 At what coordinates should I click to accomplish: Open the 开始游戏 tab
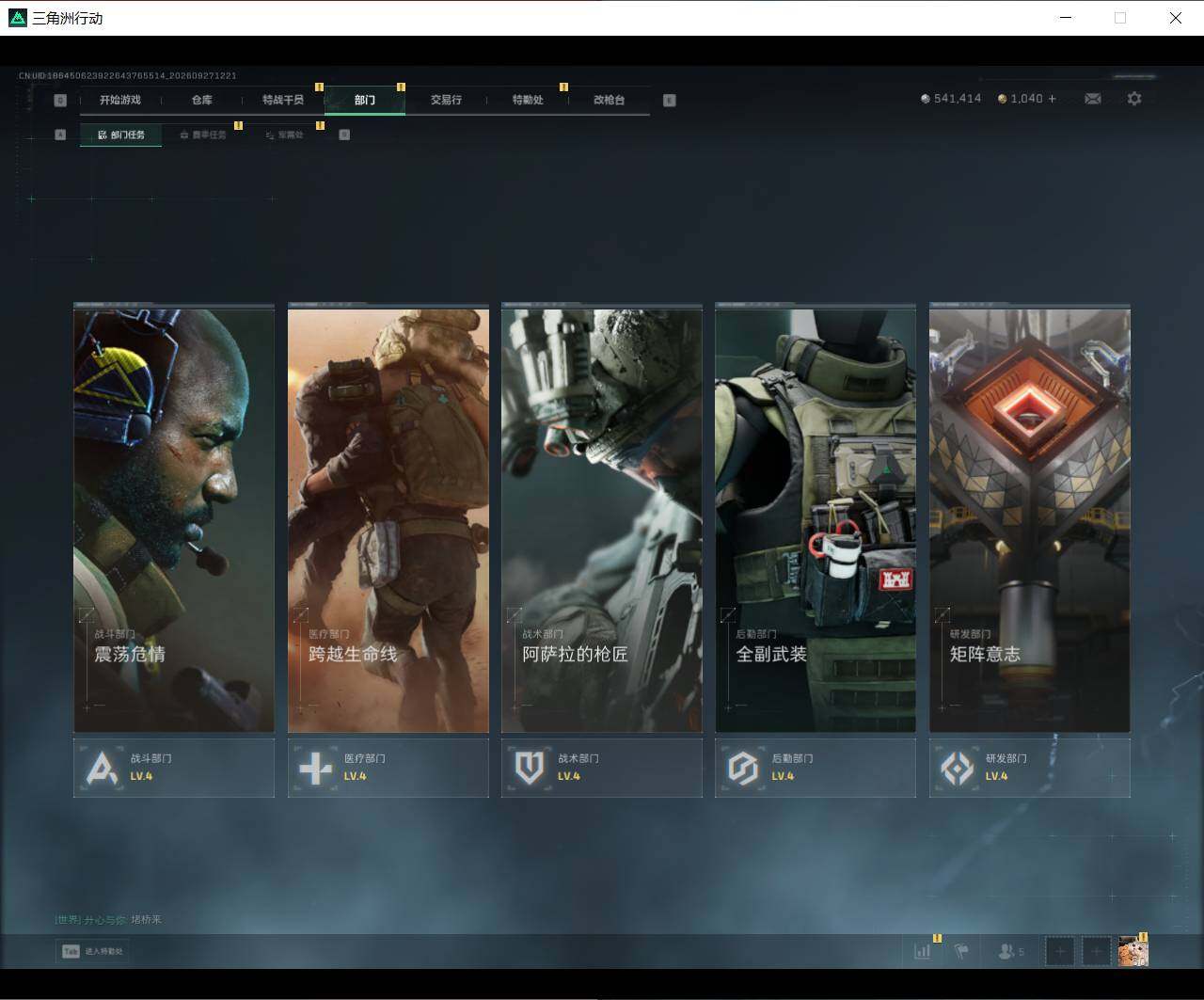[x=120, y=100]
